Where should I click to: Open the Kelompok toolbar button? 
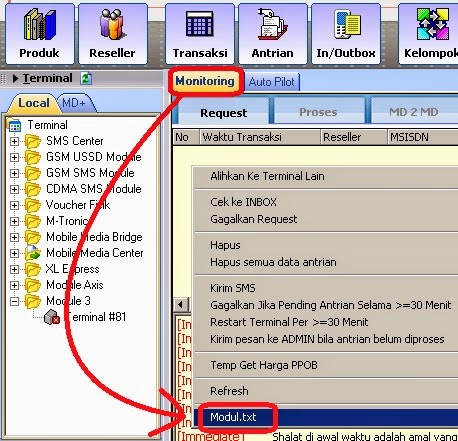point(428,33)
